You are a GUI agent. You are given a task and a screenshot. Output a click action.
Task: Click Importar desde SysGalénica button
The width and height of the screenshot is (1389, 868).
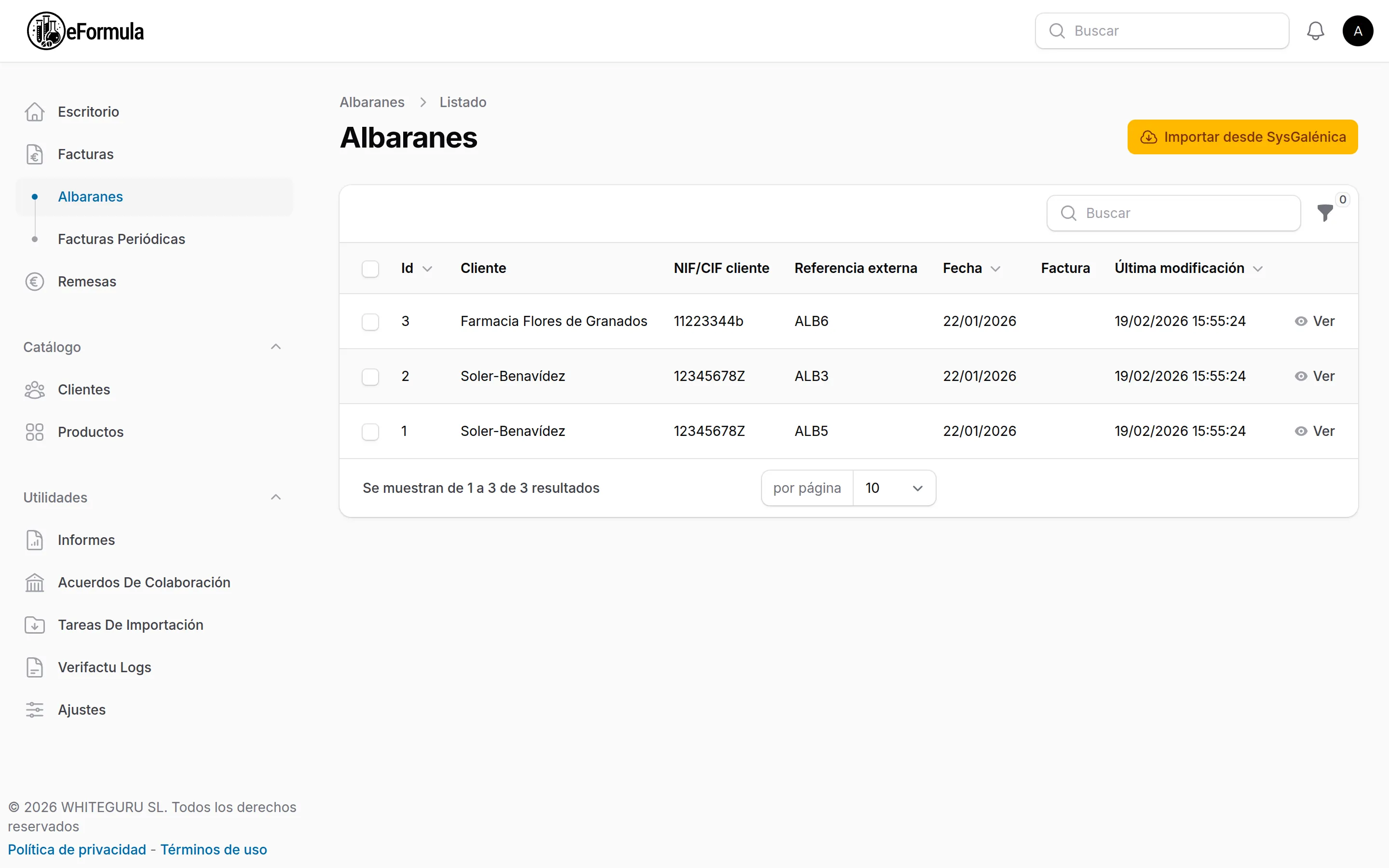pyautogui.click(x=1242, y=137)
